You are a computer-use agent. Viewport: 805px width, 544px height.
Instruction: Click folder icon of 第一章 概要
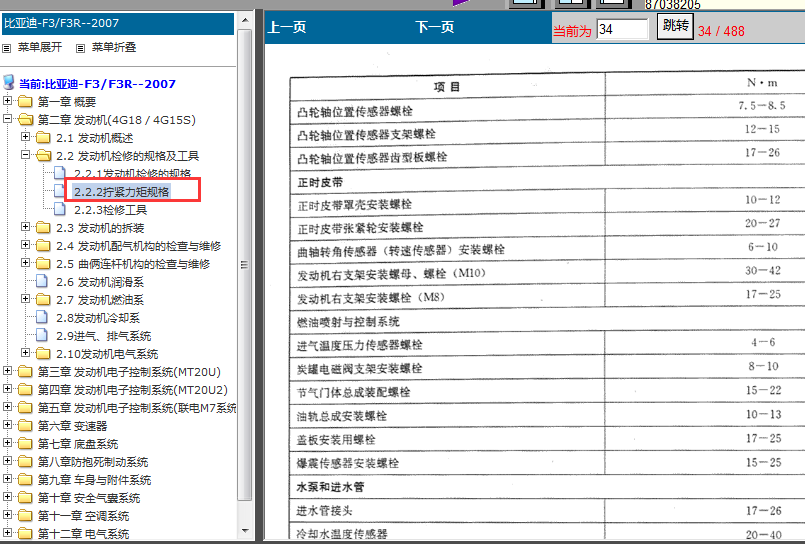25,101
